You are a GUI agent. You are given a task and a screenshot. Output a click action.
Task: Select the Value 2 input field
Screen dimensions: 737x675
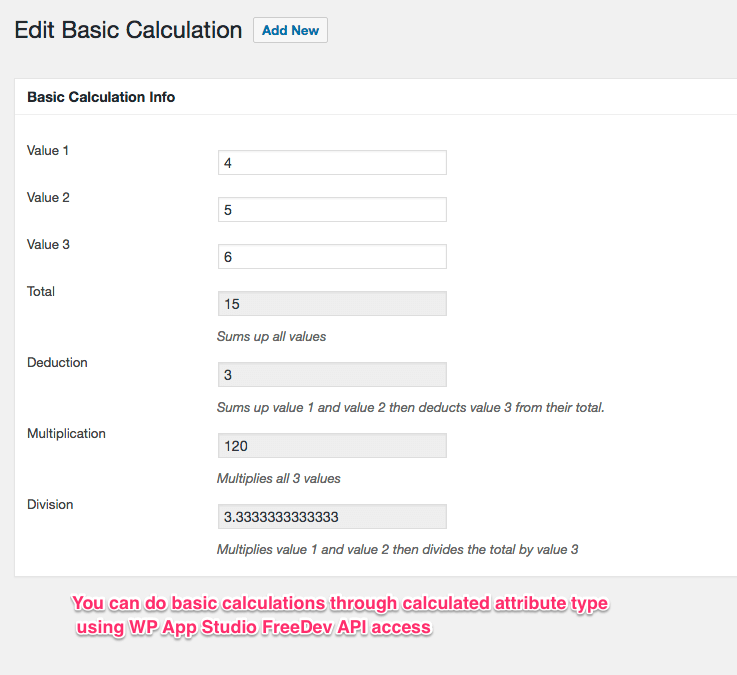point(332,210)
